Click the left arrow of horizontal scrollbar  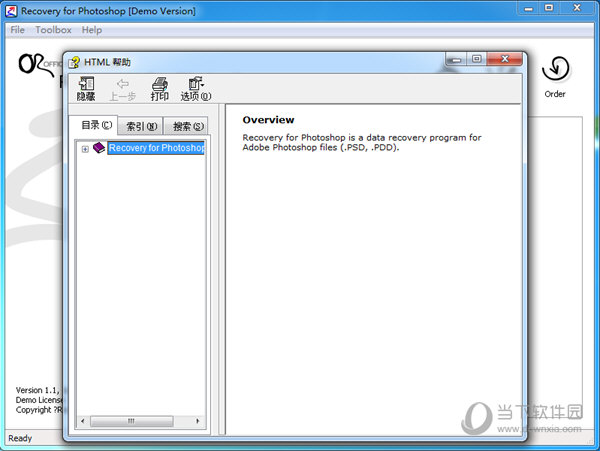tap(83, 421)
